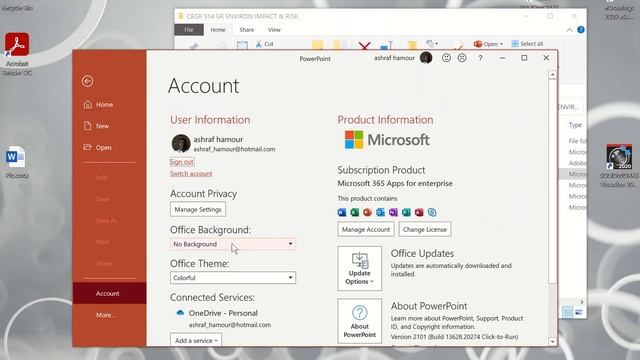Screen dimensions: 640x360
Task: Switch to the Home tab in File Explorer
Action: tap(218, 30)
